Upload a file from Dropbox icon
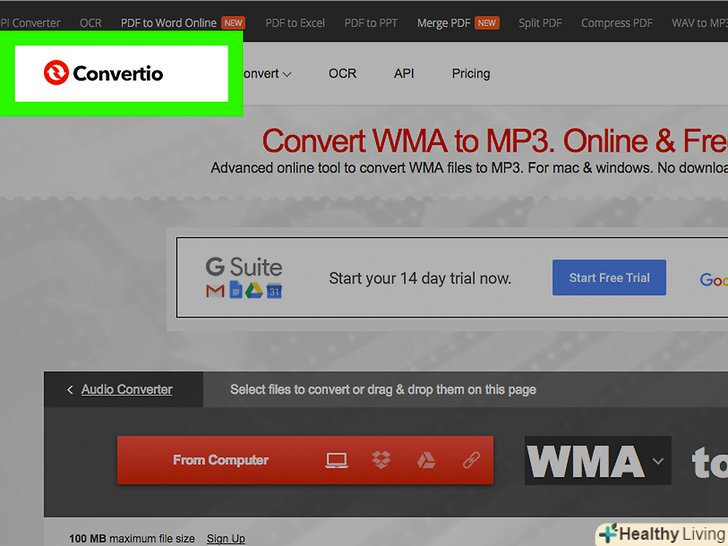Screen dimensions: 728x546 pyautogui.click(x=381, y=460)
